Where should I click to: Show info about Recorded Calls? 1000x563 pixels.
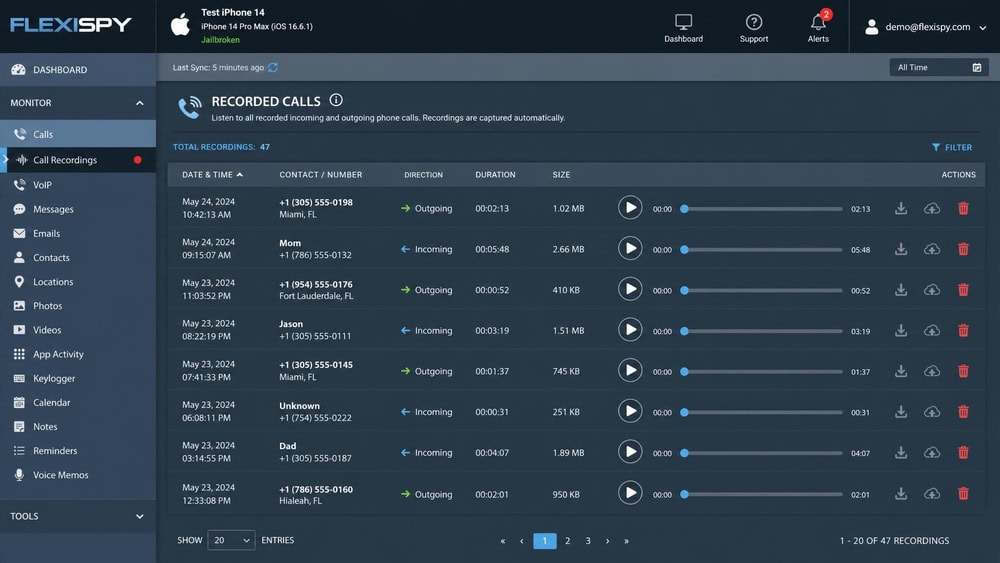coord(336,100)
